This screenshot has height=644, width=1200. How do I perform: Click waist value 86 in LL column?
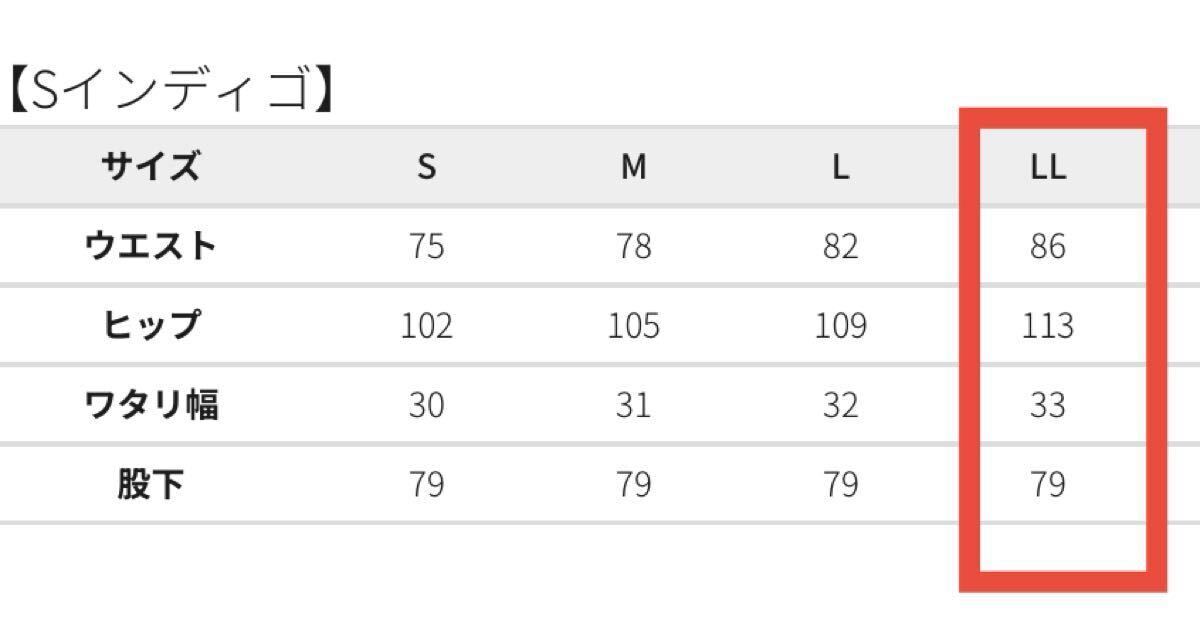[x=1047, y=246]
